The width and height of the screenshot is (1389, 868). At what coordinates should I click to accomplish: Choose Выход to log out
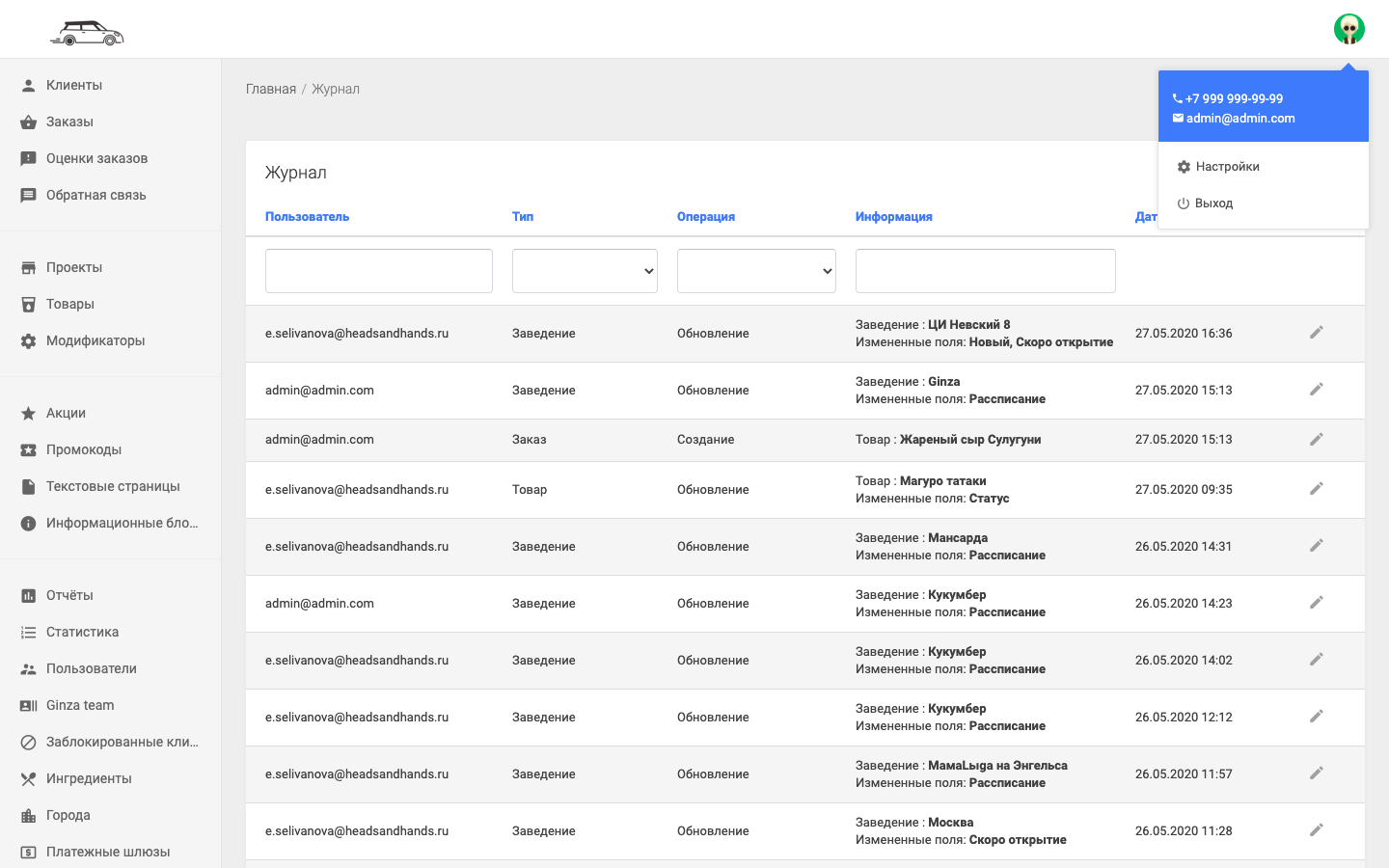(x=1213, y=203)
